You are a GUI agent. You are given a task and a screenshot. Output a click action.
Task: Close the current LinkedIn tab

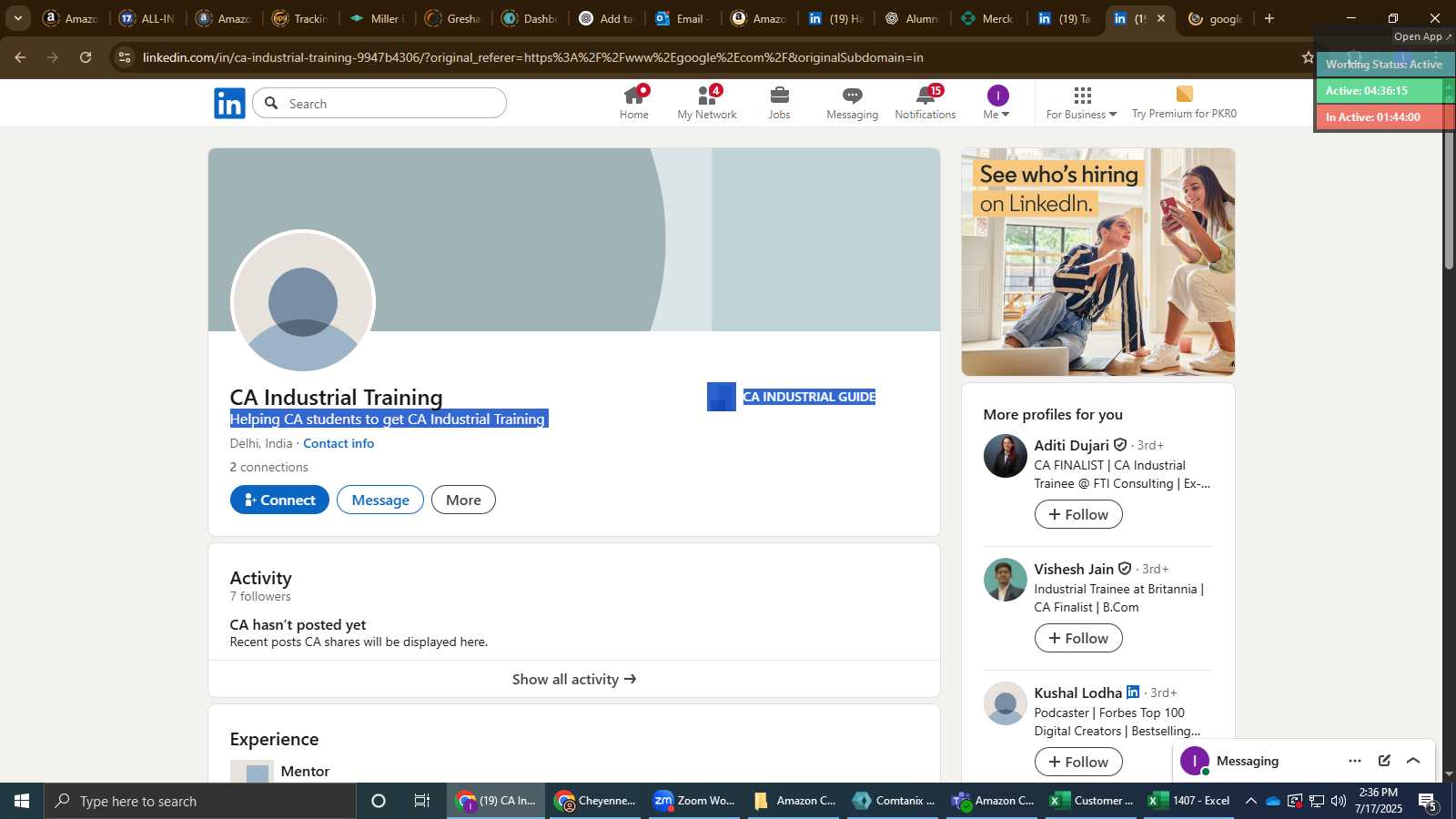click(x=1161, y=18)
